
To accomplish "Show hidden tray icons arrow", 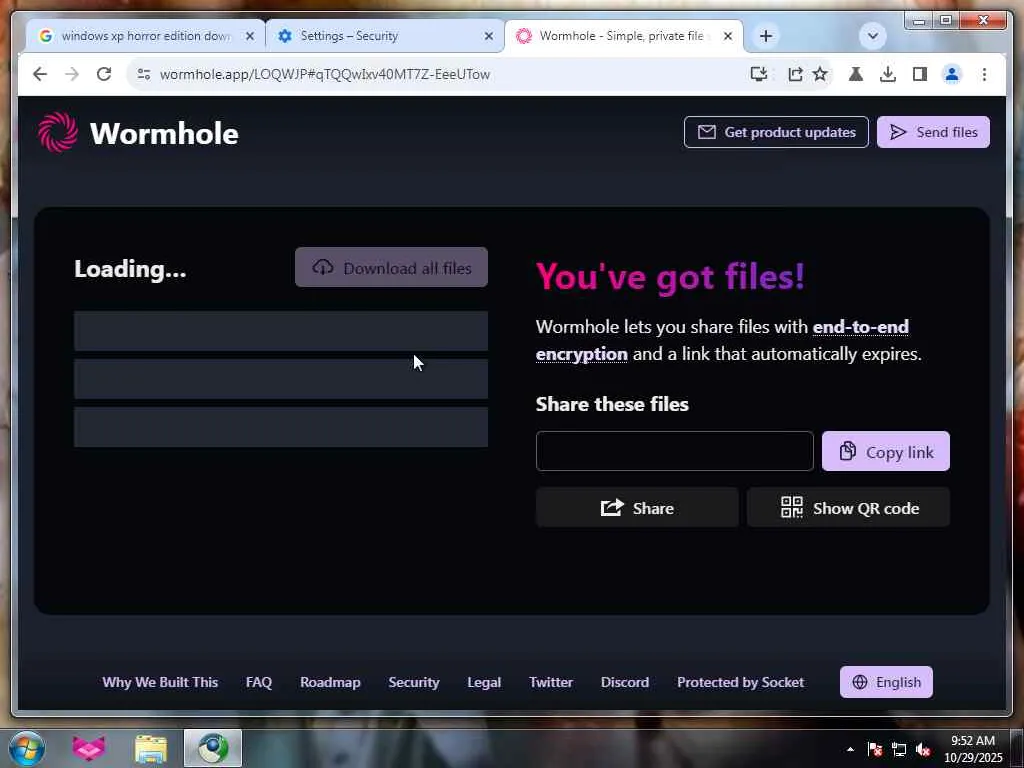I will coord(850,749).
